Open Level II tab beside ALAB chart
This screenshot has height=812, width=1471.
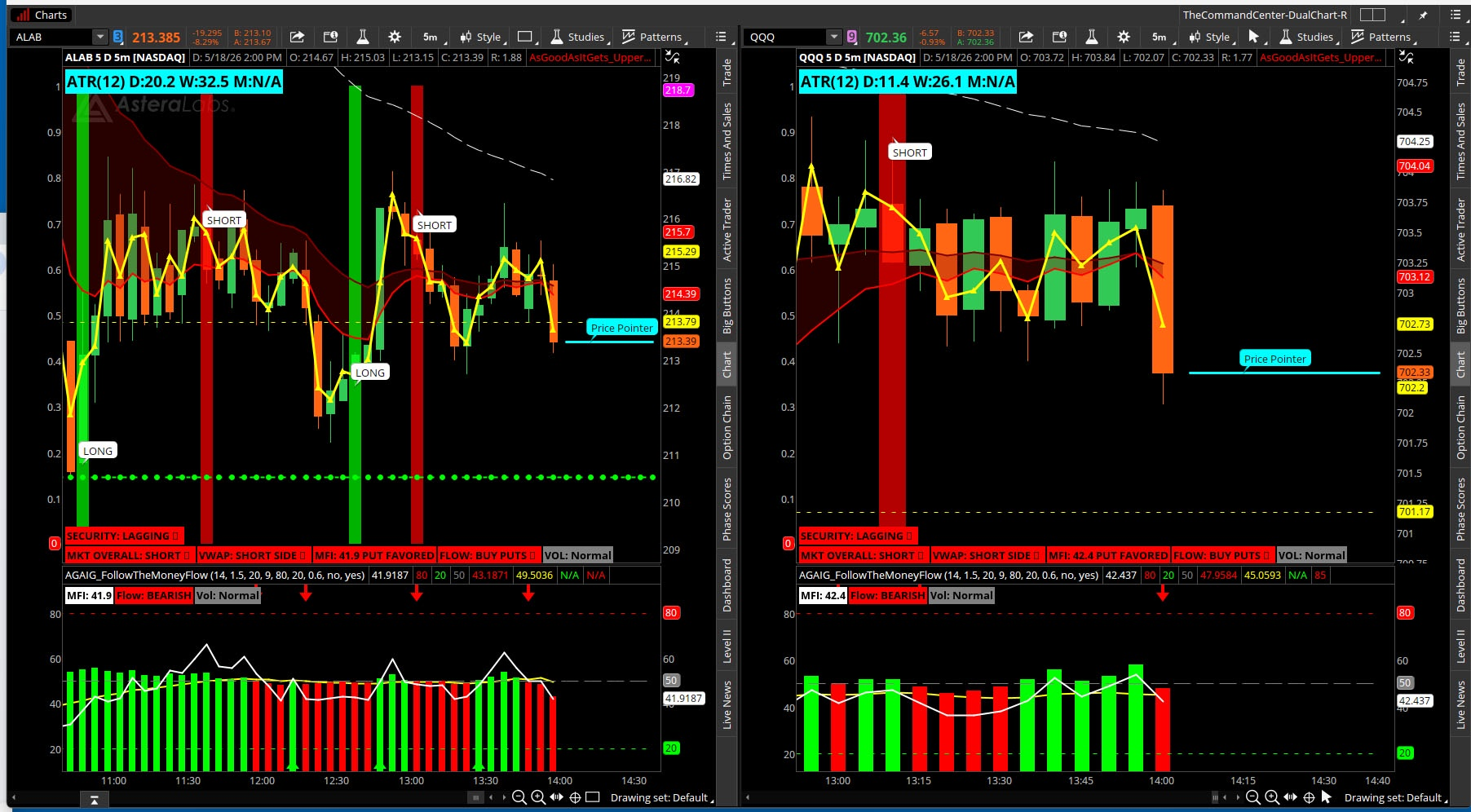click(727, 646)
